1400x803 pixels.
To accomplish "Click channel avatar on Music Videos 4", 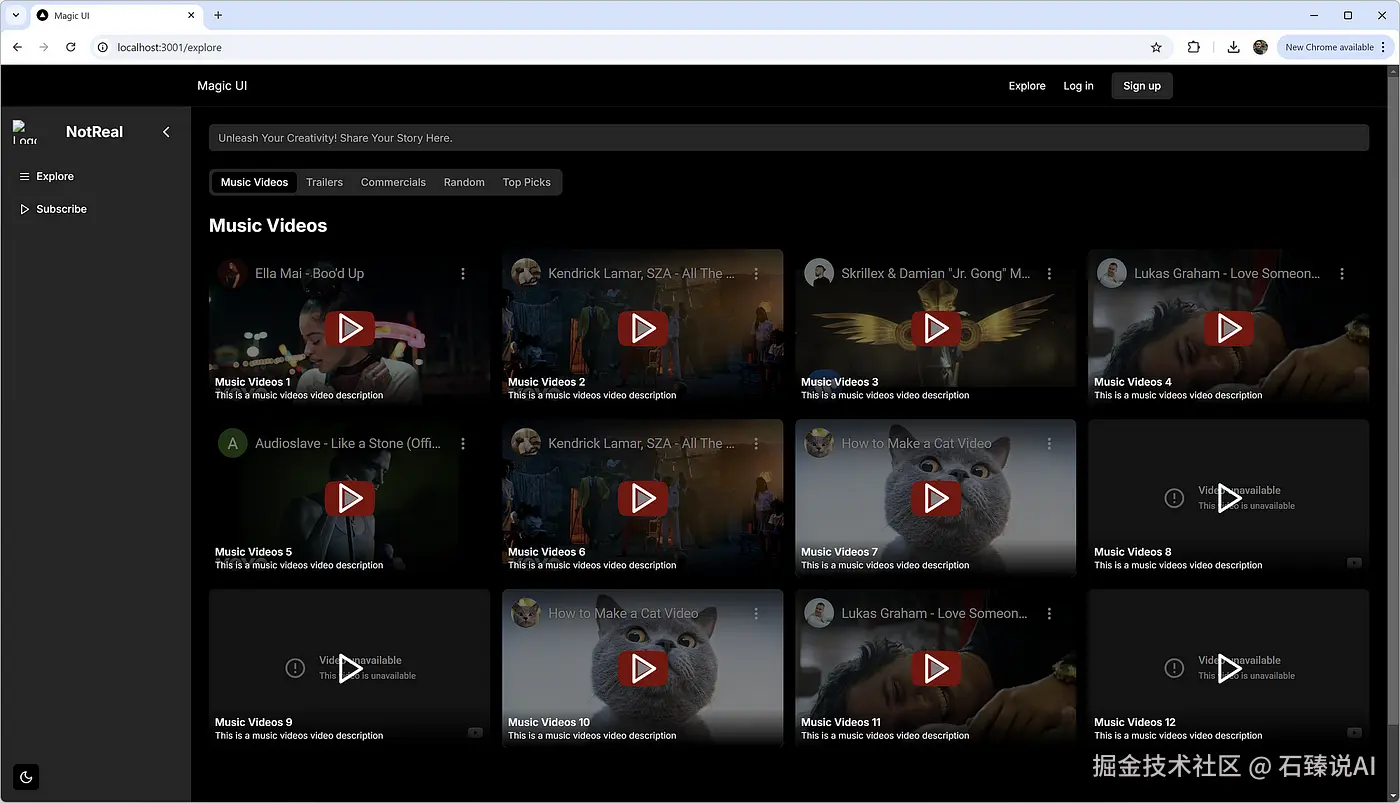I will [1112, 273].
